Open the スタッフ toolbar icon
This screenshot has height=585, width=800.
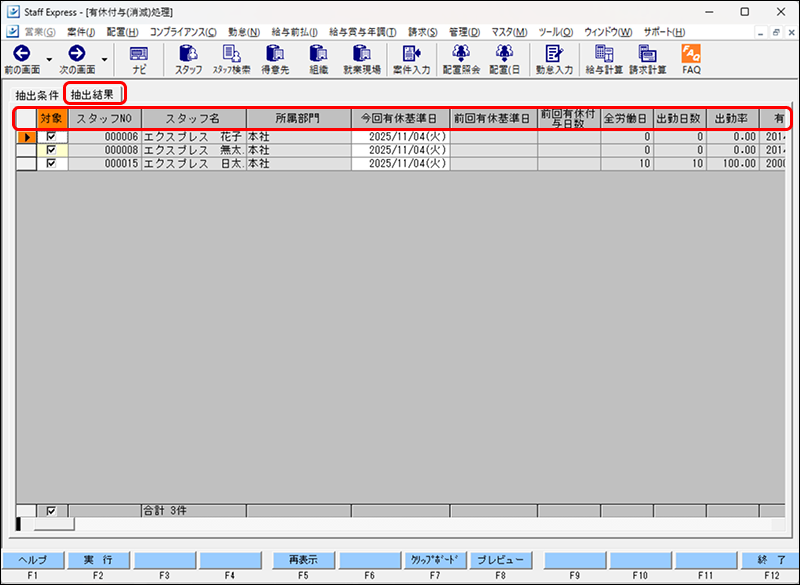(188, 59)
